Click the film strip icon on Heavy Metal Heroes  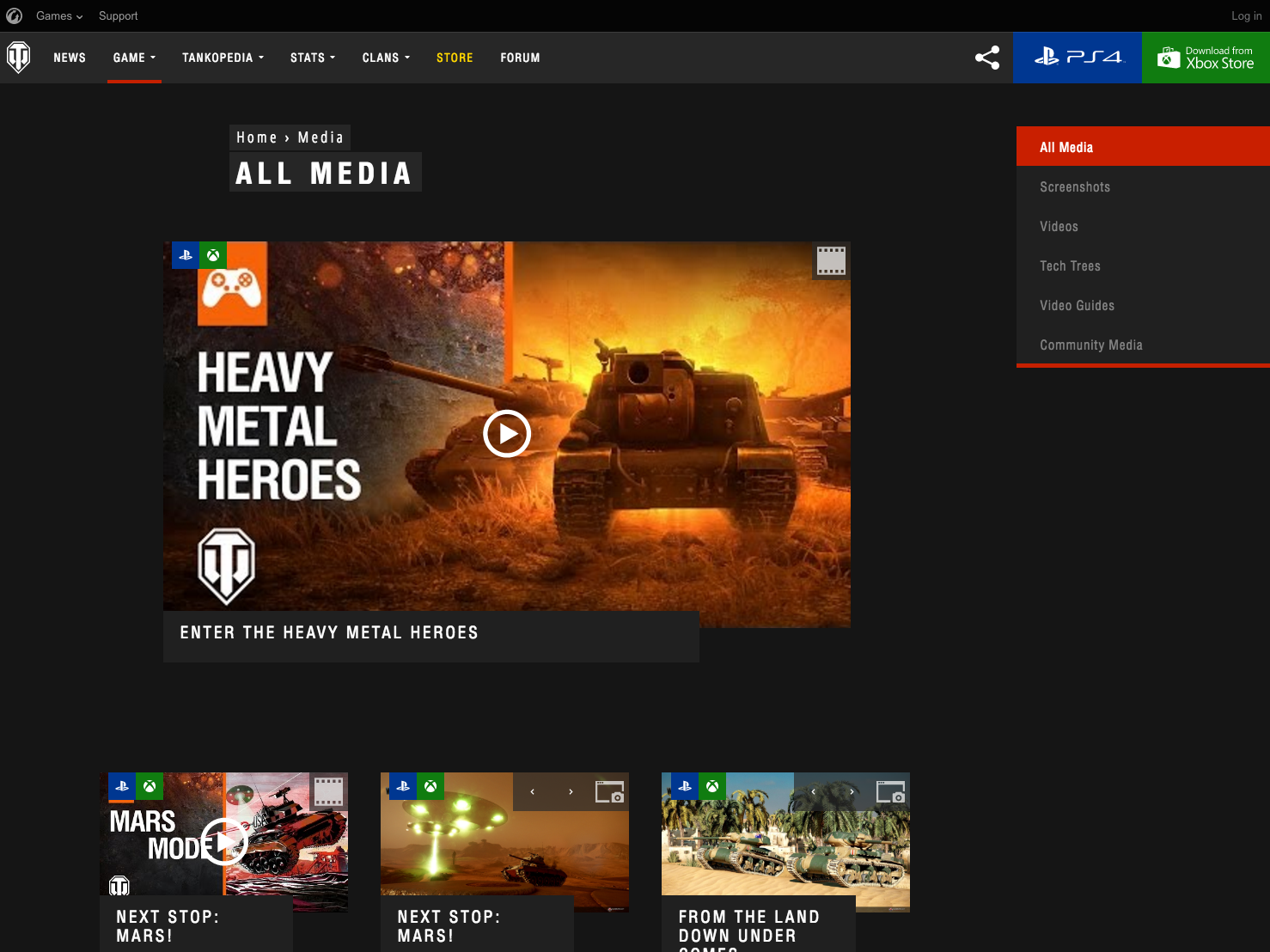[831, 260]
